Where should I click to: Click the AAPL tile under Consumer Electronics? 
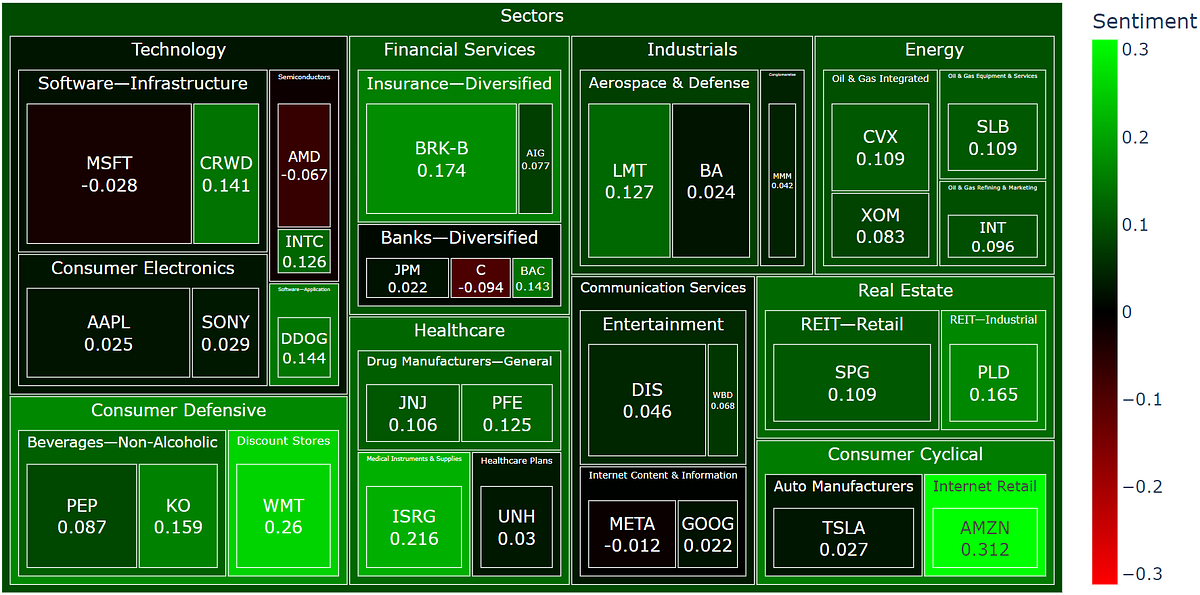pyautogui.click(x=108, y=333)
